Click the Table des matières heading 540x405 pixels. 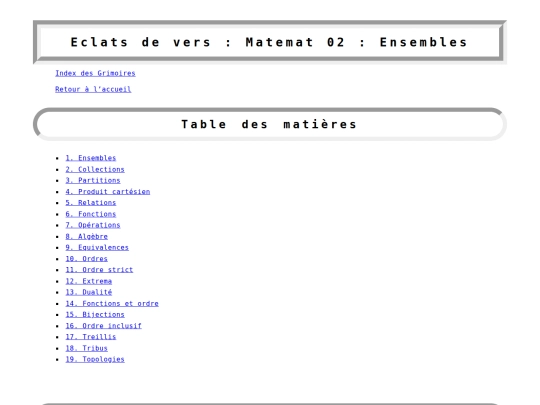[x=270, y=124]
